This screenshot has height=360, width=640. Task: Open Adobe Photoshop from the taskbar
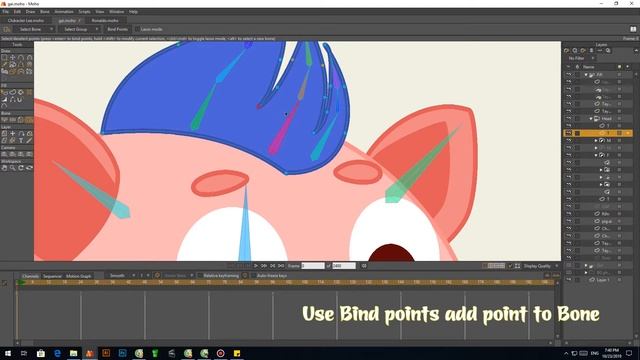[x=122, y=353]
